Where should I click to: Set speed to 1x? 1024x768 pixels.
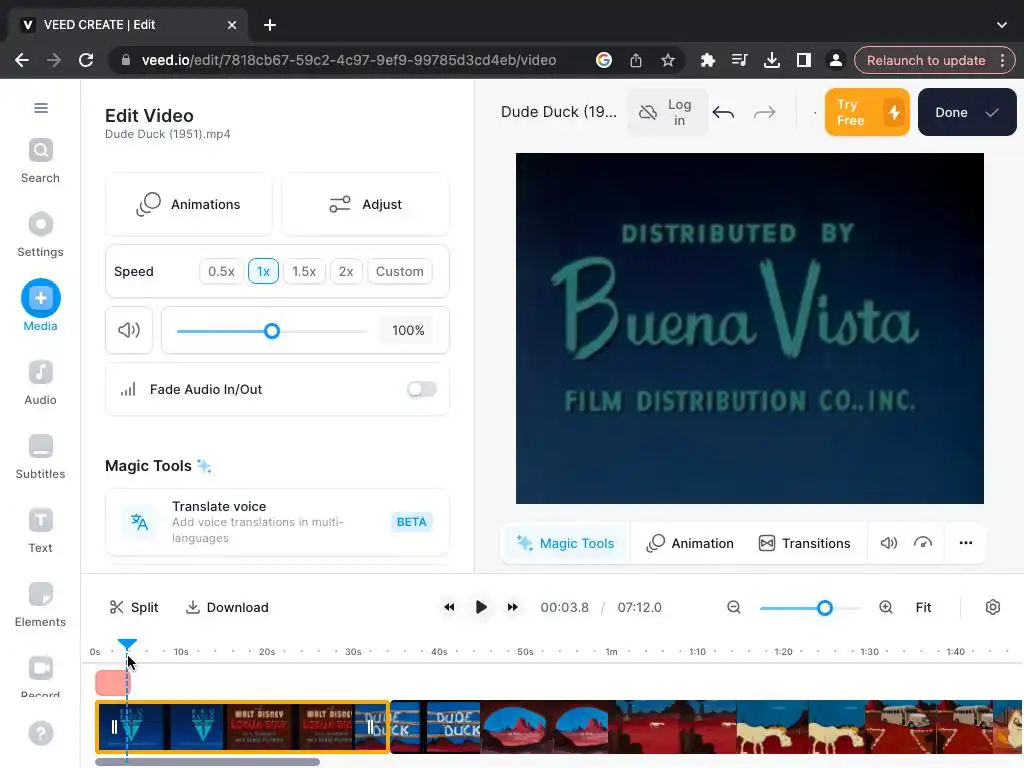(263, 271)
